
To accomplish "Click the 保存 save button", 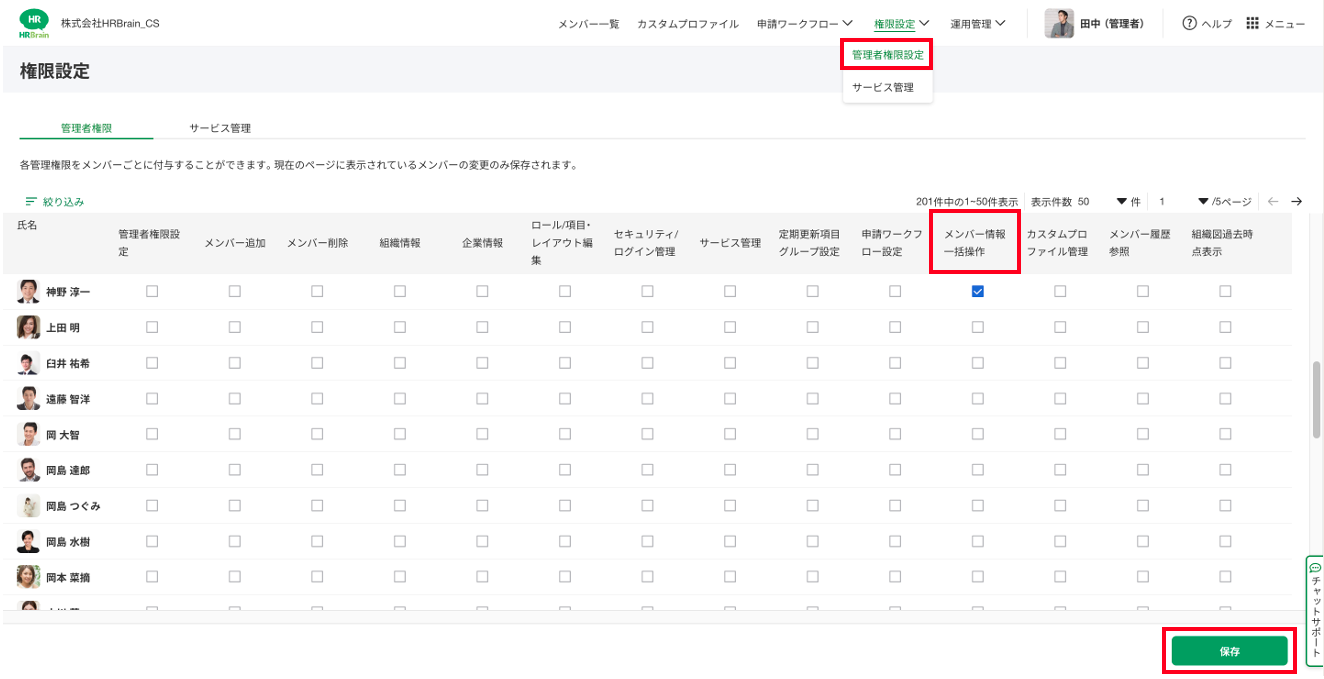I will tap(1230, 651).
